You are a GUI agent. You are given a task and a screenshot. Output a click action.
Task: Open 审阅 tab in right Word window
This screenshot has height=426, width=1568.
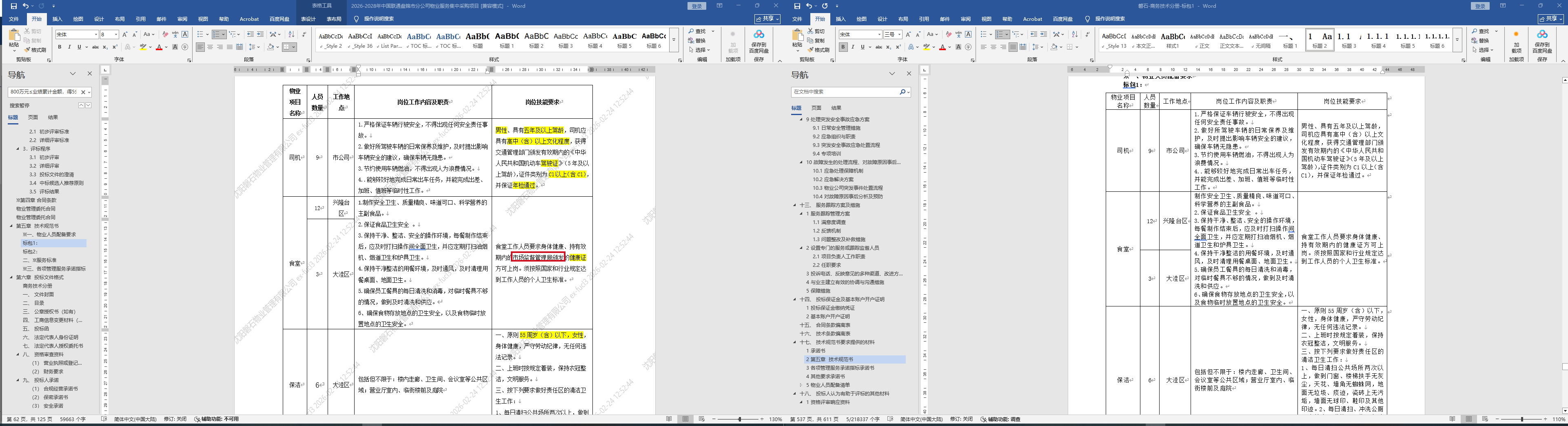point(965,19)
